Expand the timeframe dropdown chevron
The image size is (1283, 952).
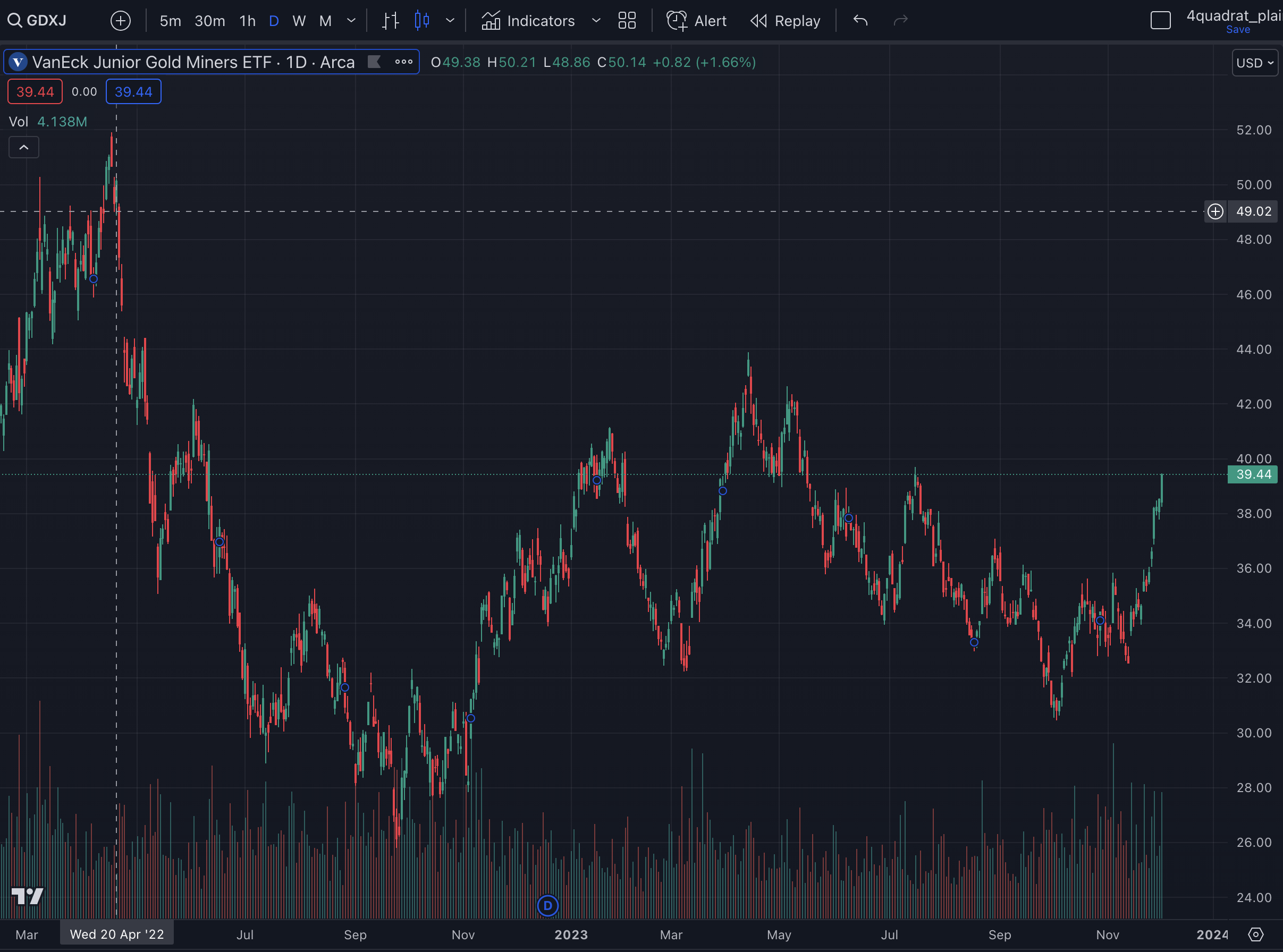(x=351, y=21)
